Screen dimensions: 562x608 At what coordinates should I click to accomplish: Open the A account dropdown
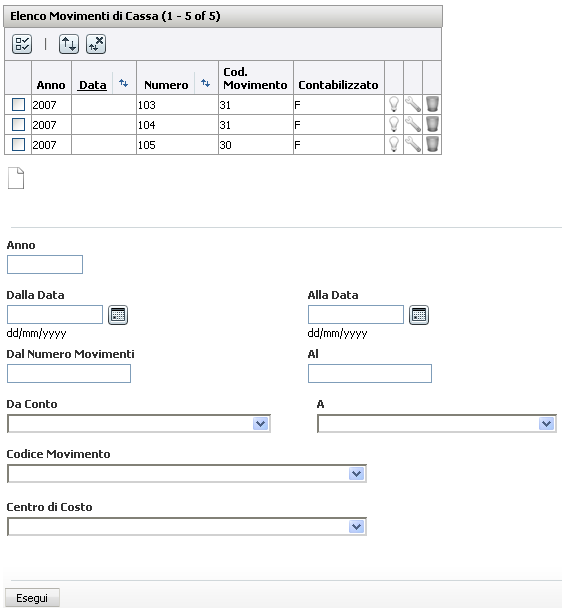pos(437,423)
